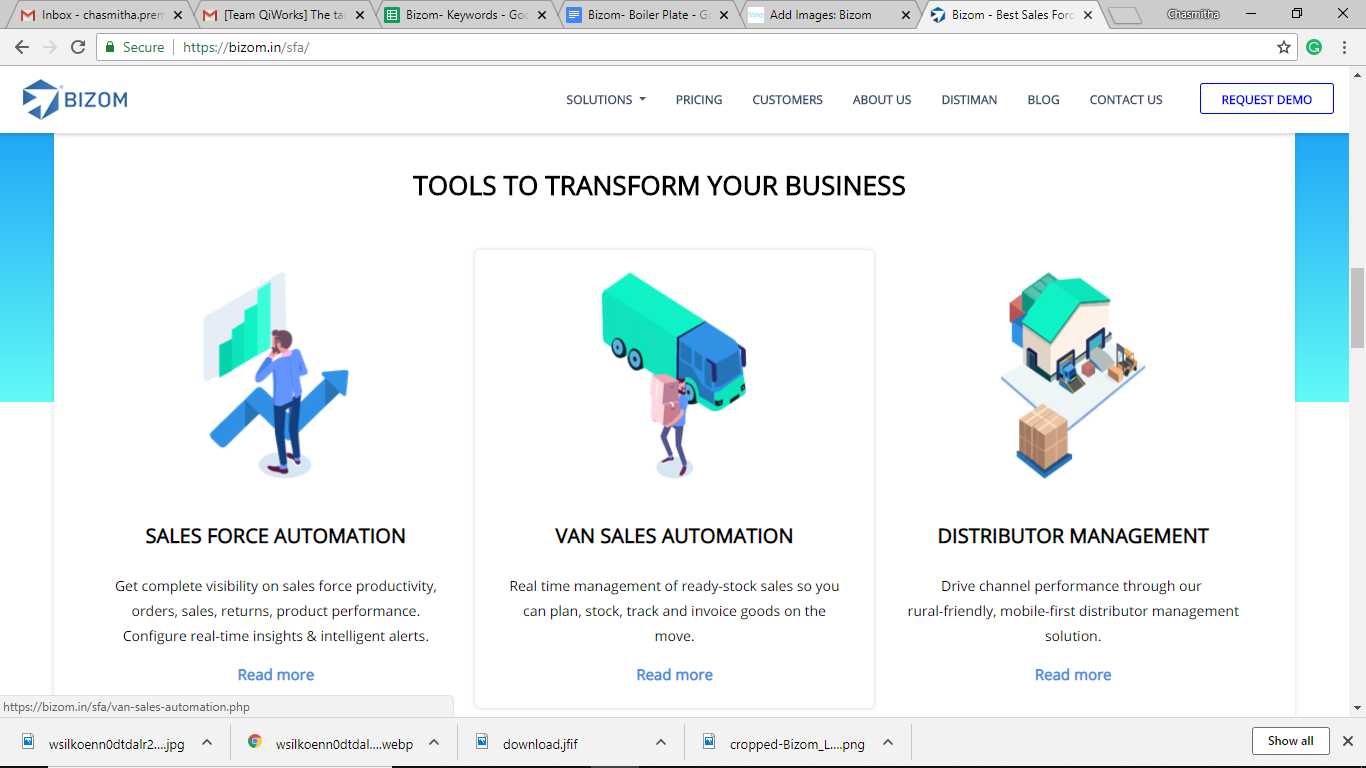Expand options for cropped-Bizom png download
Image resolution: width=1366 pixels, height=768 pixels.
(x=888, y=742)
